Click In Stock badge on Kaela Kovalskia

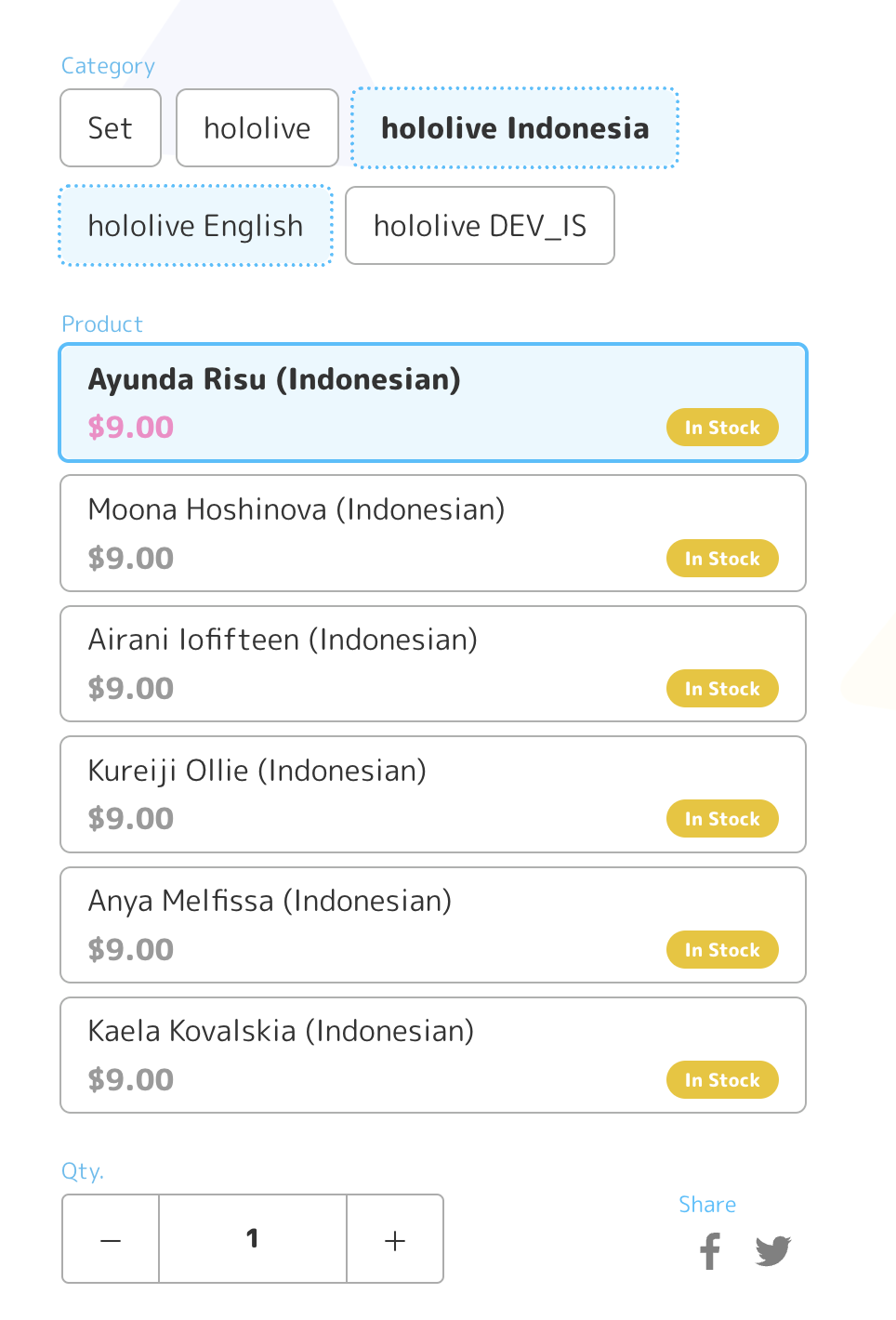pyautogui.click(x=722, y=1080)
